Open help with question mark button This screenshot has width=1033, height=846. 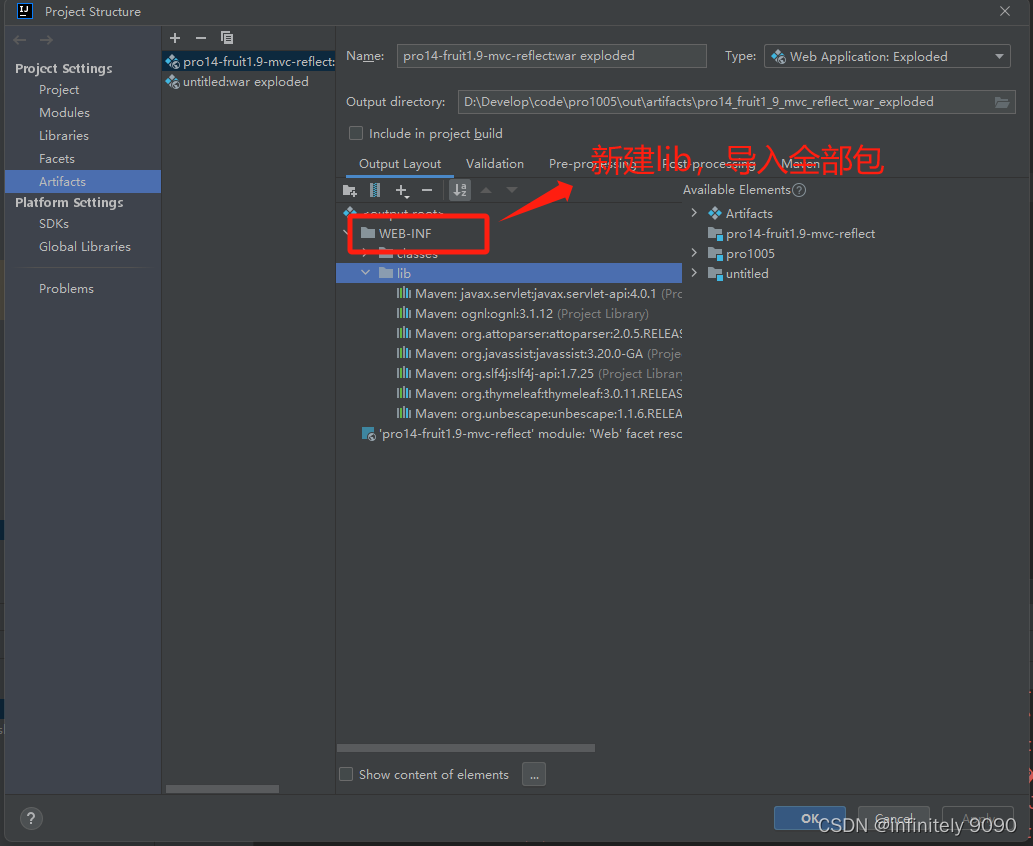30,819
